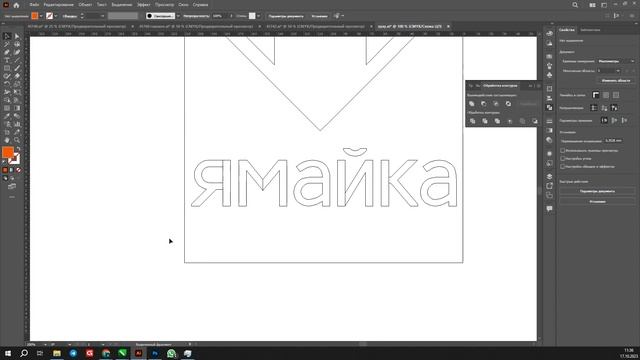Click the Crop pathfinder icon
This screenshot has width=640, height=360.
510,121
